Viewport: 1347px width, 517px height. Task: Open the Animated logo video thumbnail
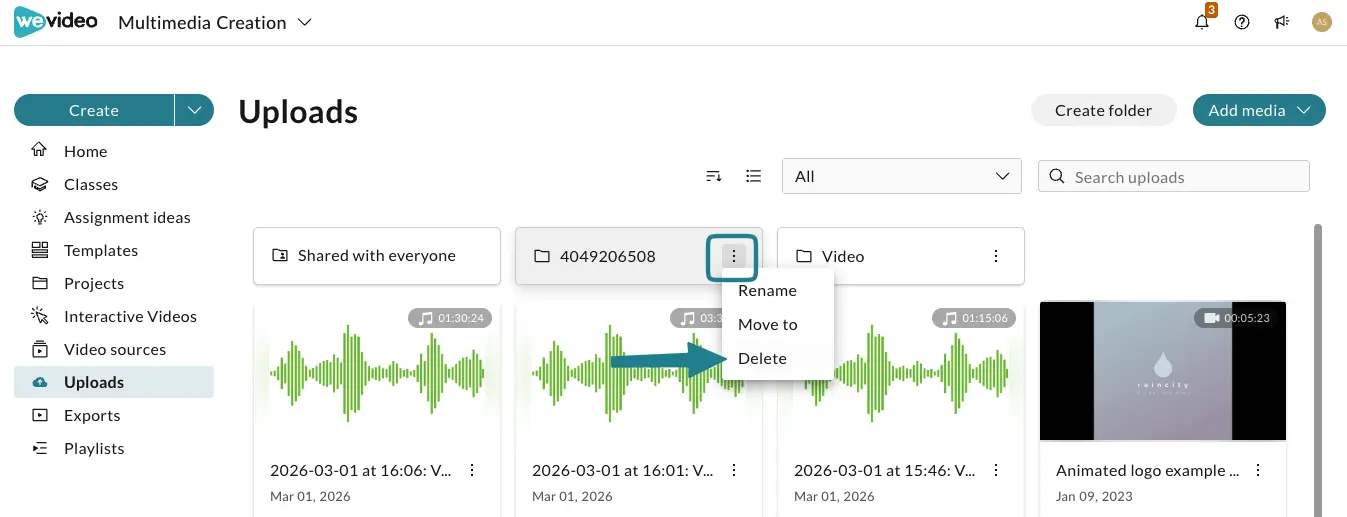pos(1163,371)
